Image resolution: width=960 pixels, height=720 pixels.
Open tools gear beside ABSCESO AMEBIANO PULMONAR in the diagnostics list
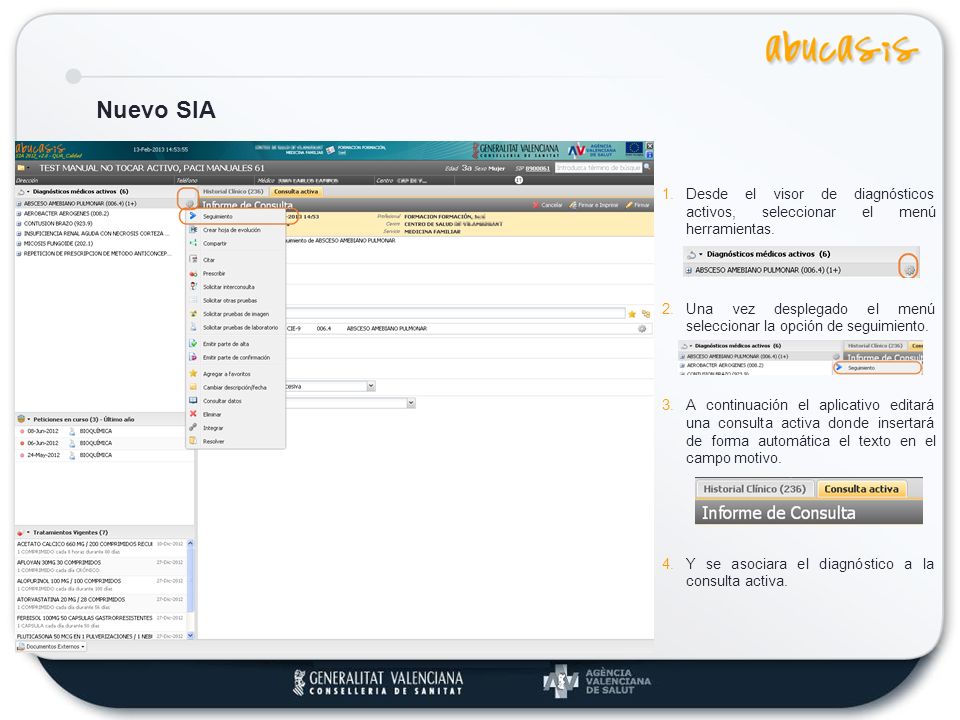pyautogui.click(x=190, y=203)
